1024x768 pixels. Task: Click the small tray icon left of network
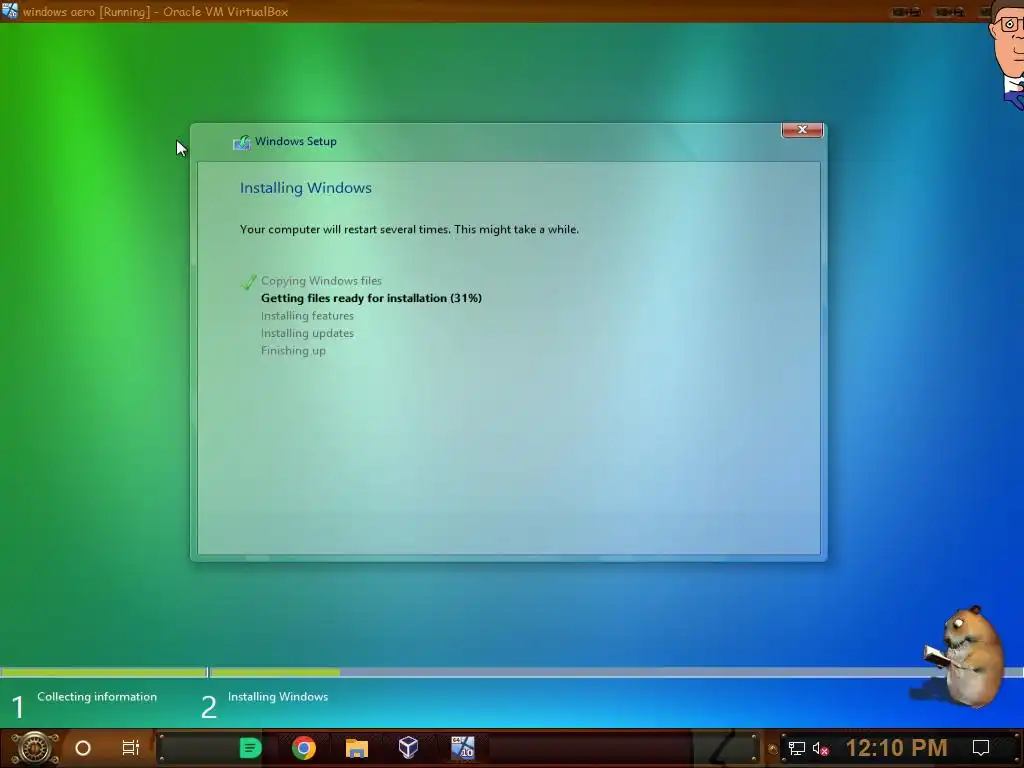tap(773, 749)
